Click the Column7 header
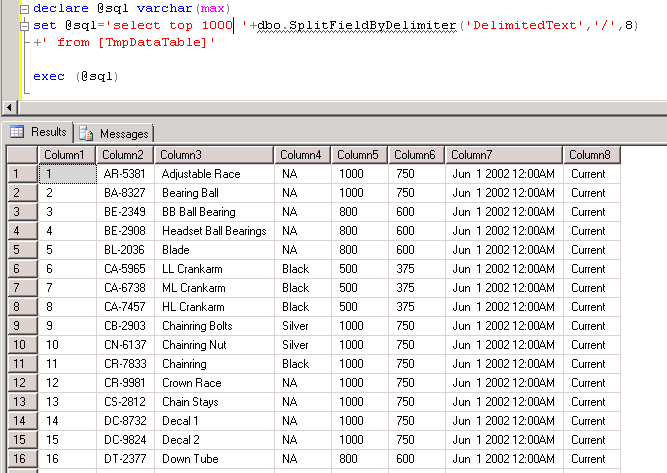The width and height of the screenshot is (667, 473). pos(504,155)
